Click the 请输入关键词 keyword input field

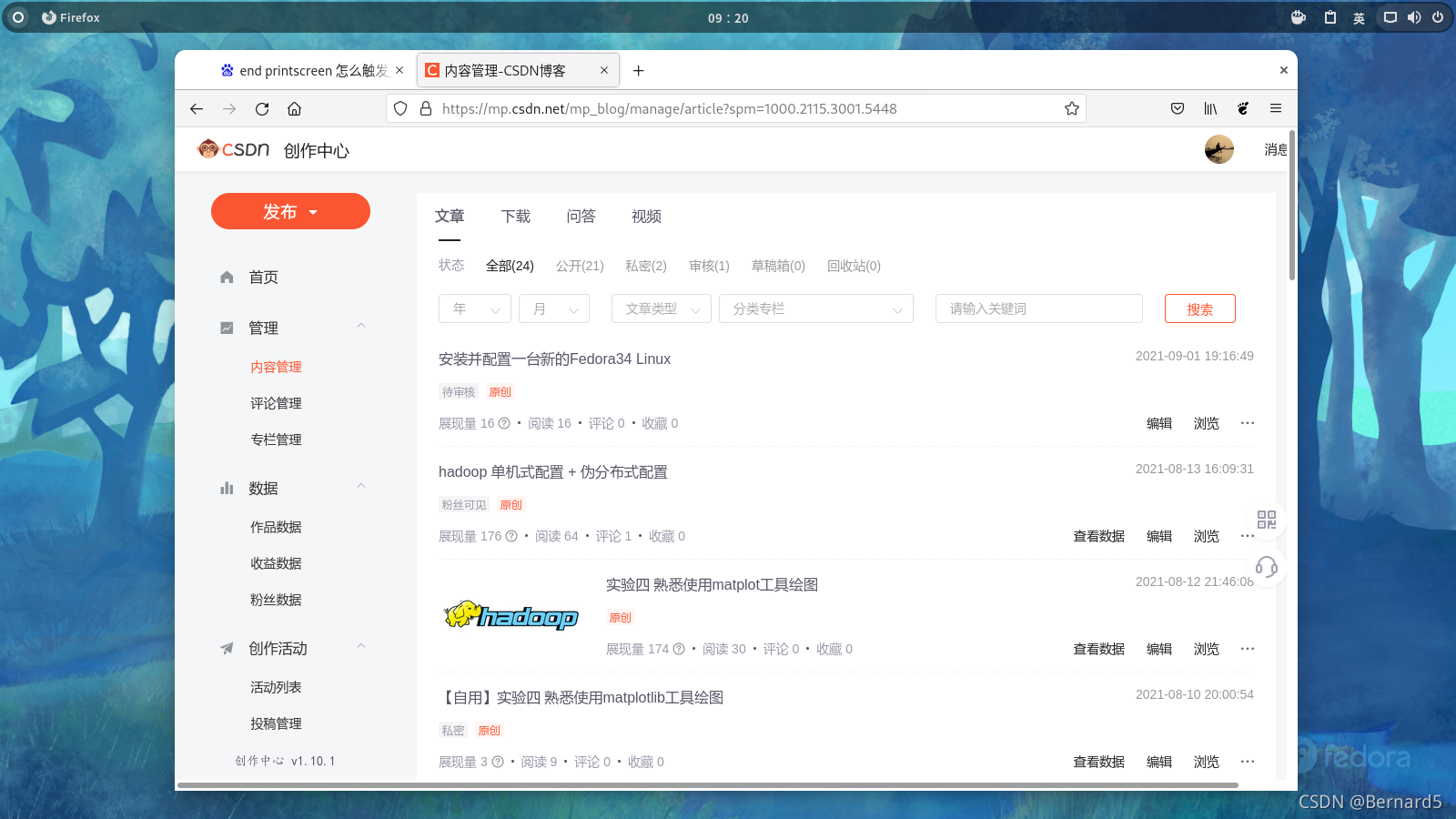pos(1039,308)
